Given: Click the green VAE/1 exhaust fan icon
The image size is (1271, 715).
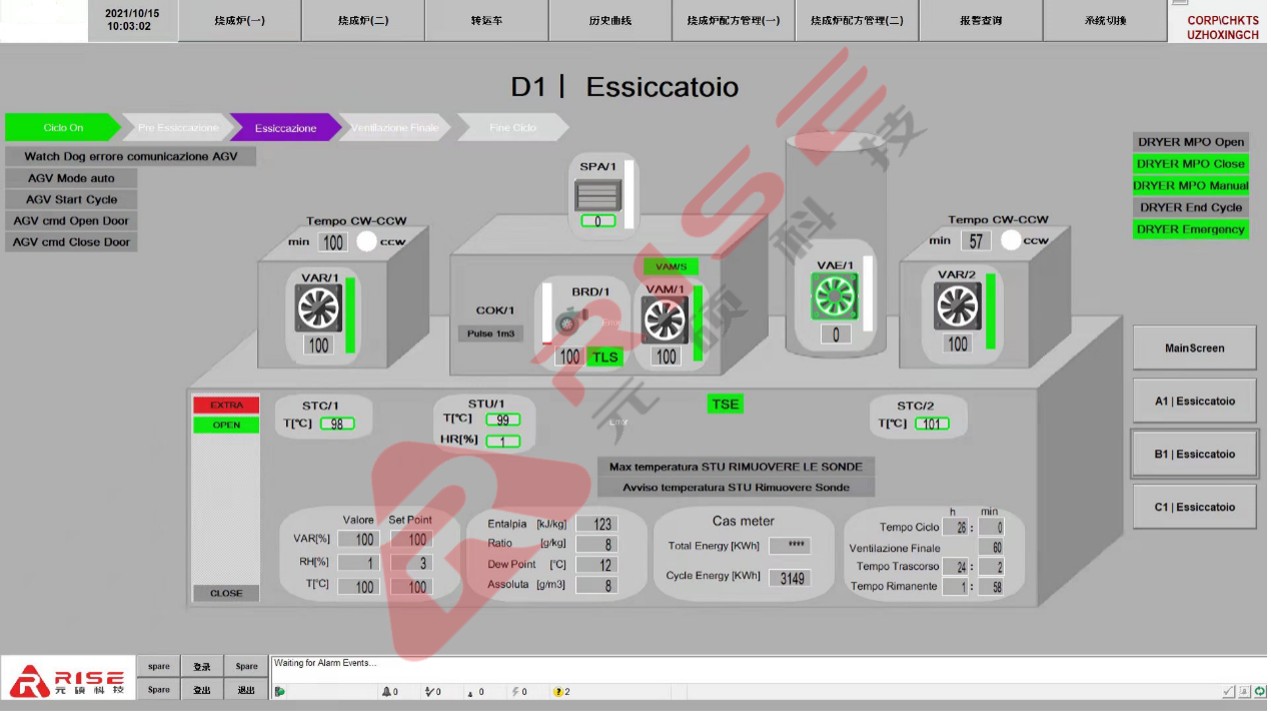Looking at the screenshot, I should (x=835, y=298).
